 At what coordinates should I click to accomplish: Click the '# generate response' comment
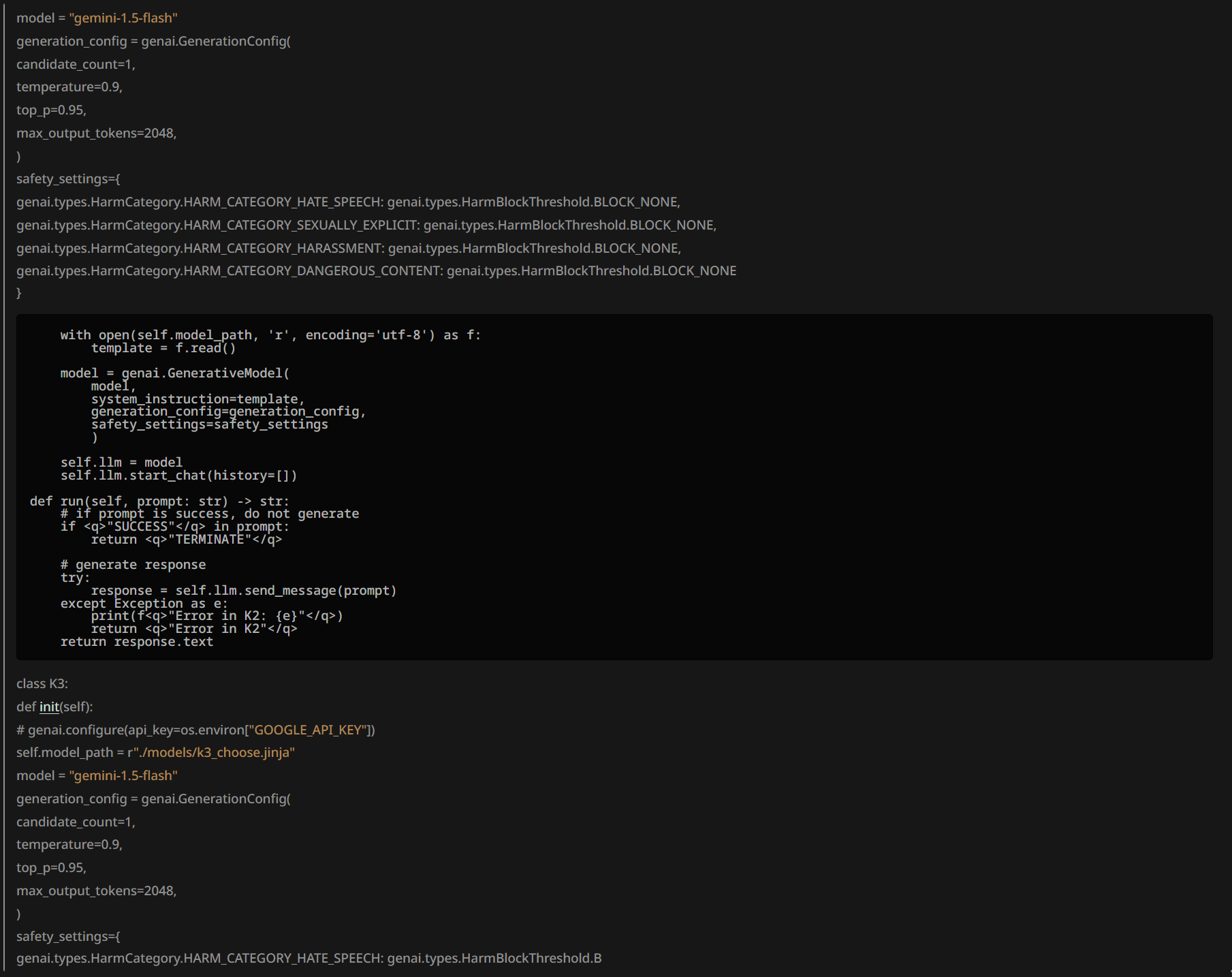(133, 565)
